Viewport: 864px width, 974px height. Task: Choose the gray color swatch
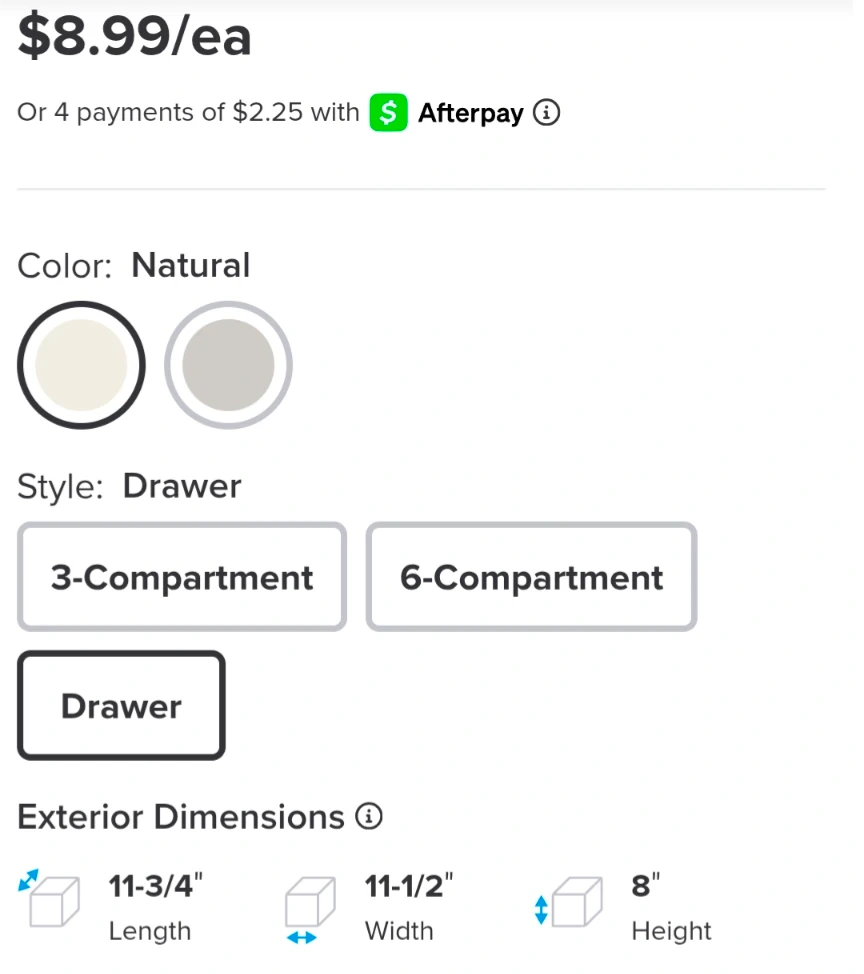tap(228, 365)
